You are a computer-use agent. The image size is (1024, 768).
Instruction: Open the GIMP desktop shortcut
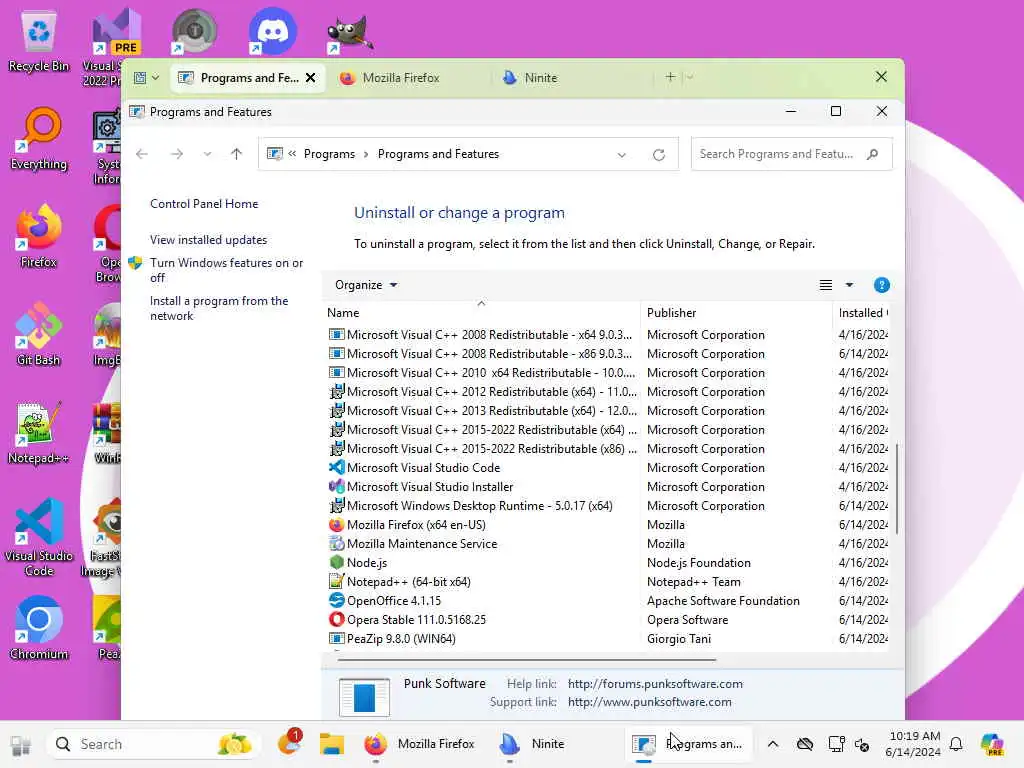tap(350, 33)
